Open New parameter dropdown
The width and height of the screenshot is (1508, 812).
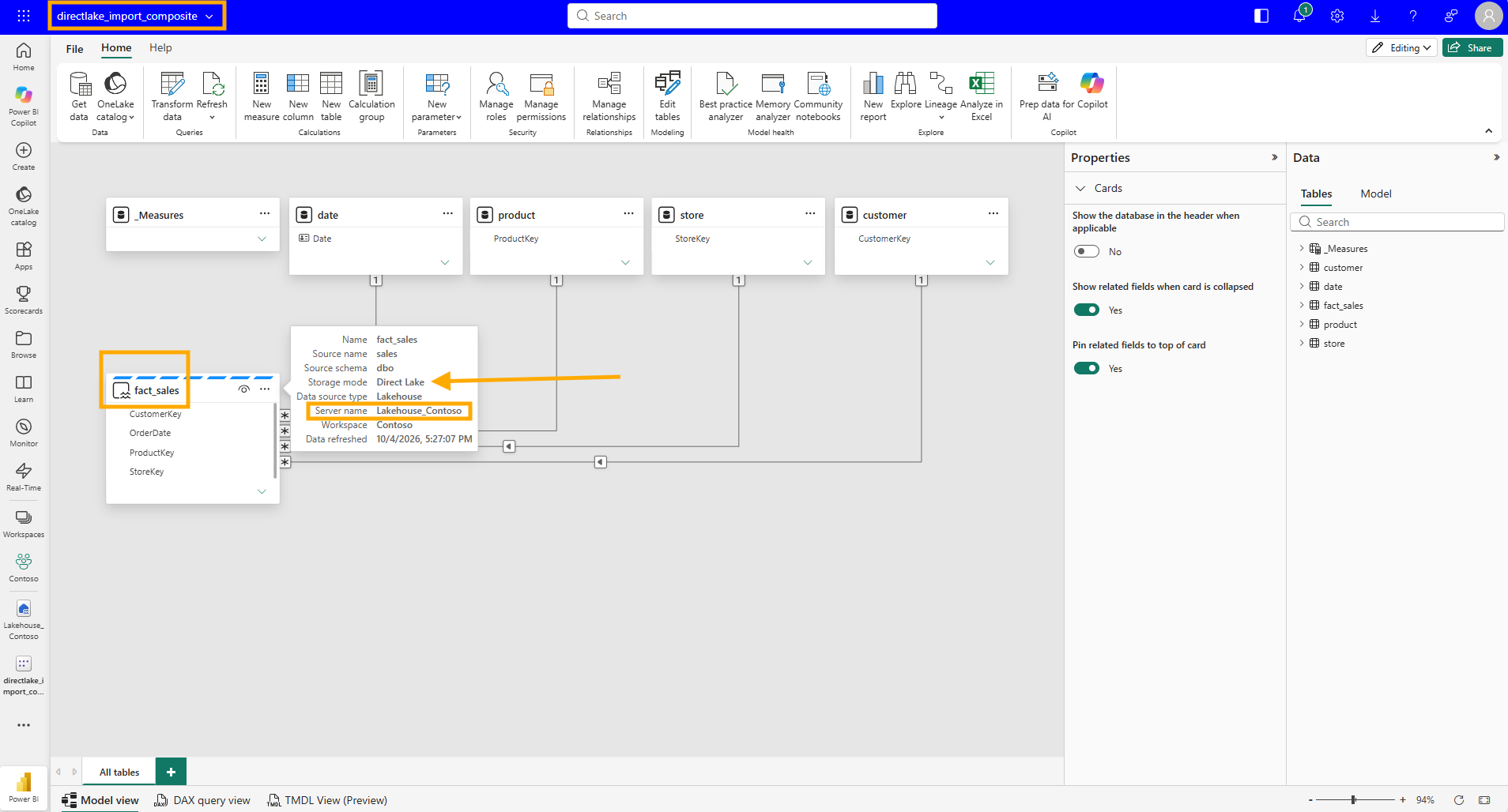click(x=437, y=96)
